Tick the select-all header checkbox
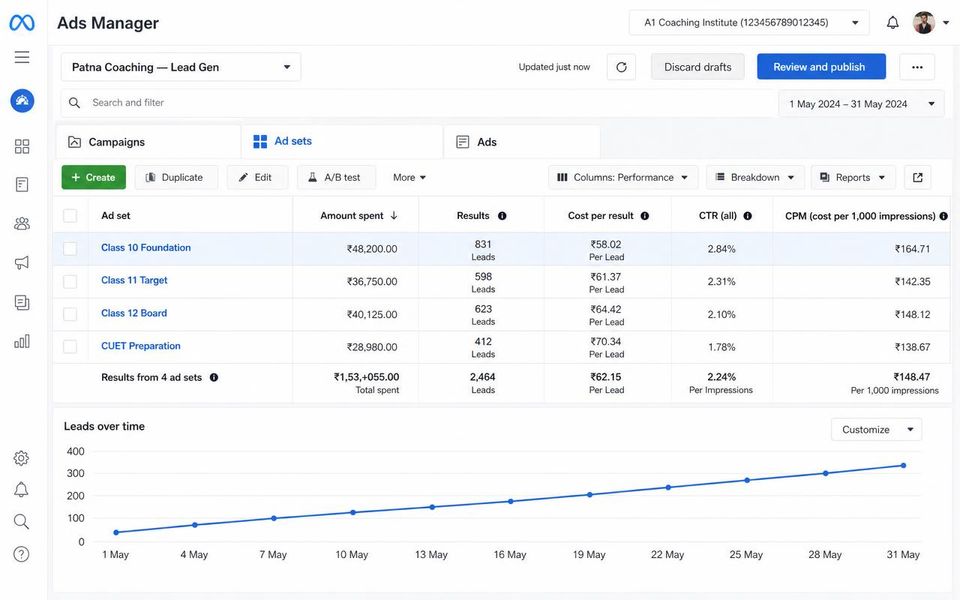 click(x=70, y=216)
